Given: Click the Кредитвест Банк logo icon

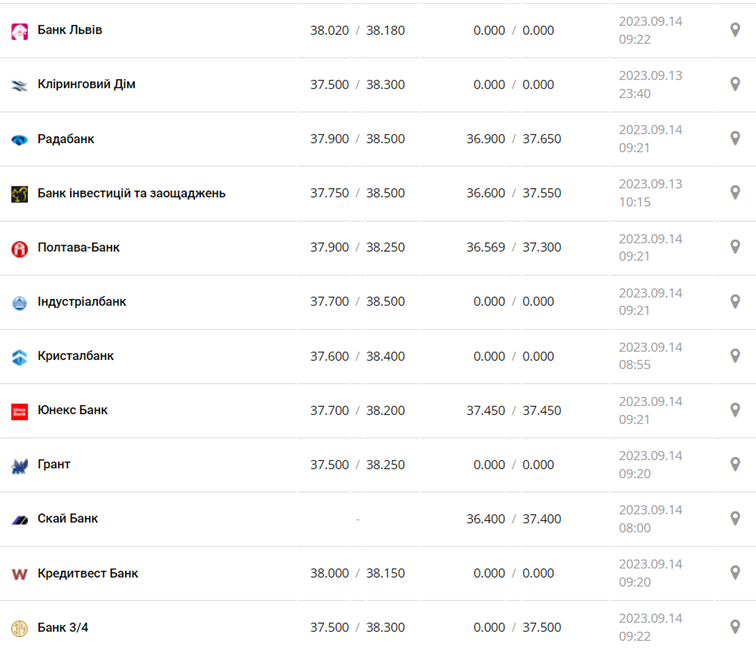Looking at the screenshot, I should coord(19,574).
